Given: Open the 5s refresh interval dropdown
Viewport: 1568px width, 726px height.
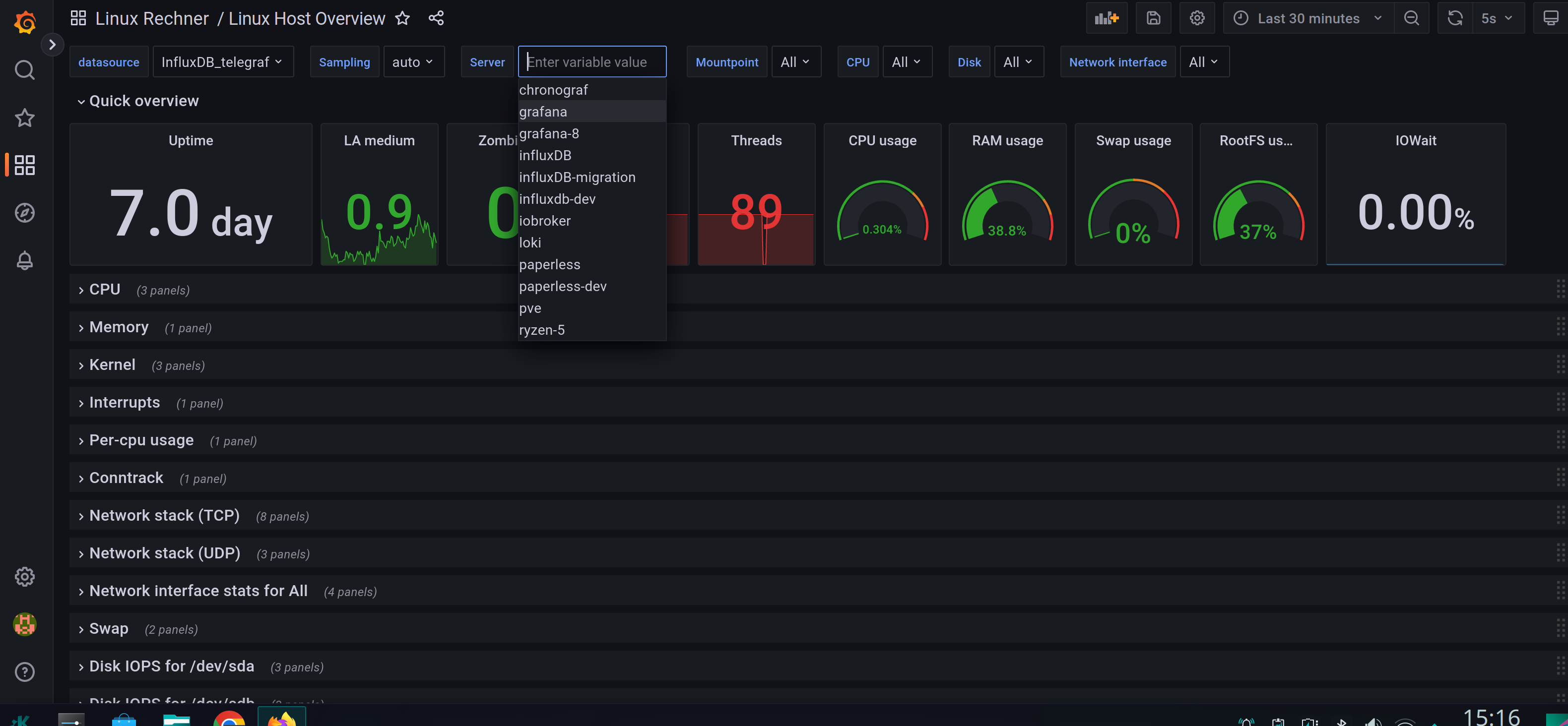Looking at the screenshot, I should [x=1496, y=18].
